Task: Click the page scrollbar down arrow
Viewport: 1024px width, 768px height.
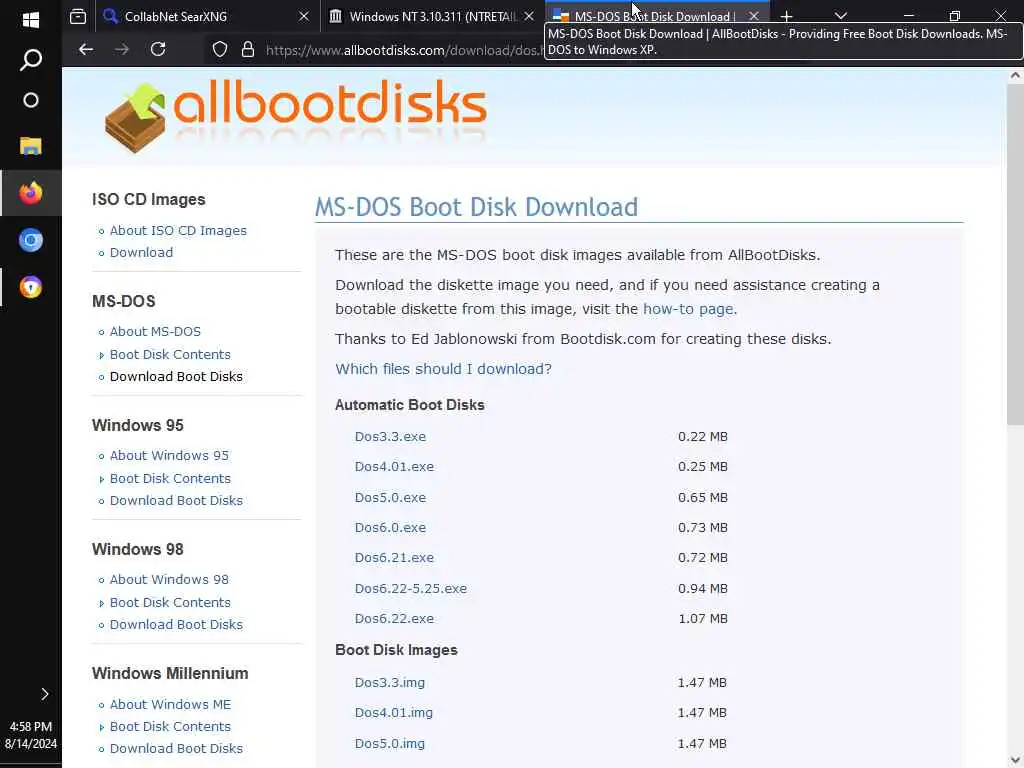Action: click(1015, 761)
